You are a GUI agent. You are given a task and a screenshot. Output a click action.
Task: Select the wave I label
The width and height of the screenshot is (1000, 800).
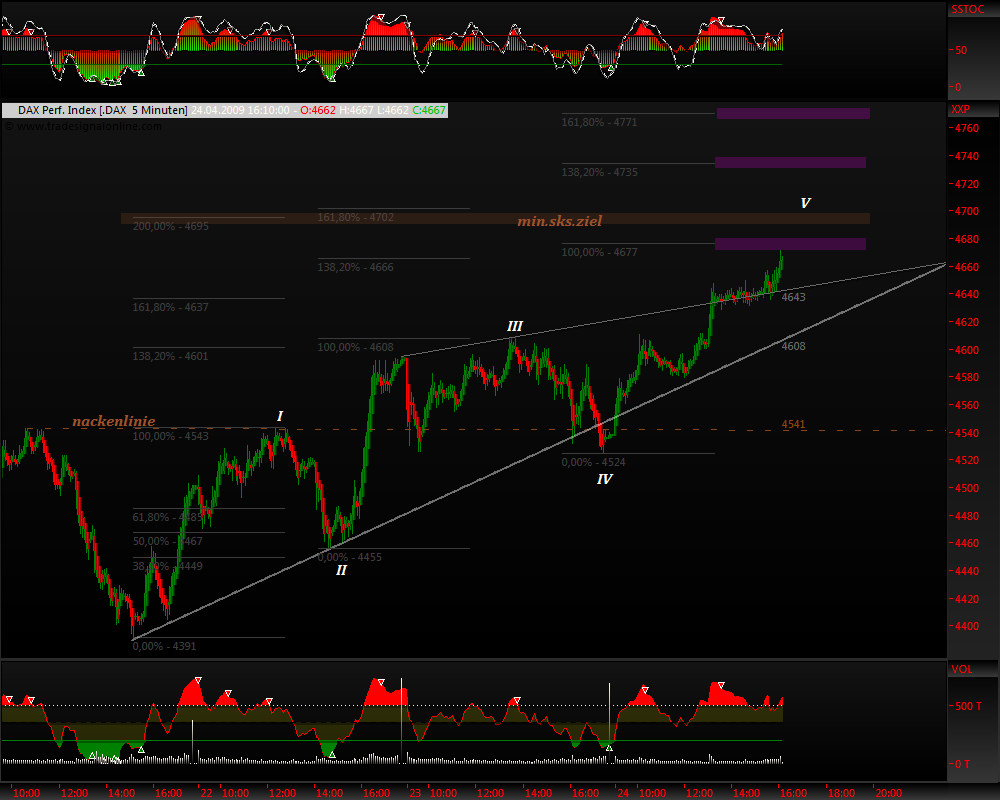coord(280,416)
